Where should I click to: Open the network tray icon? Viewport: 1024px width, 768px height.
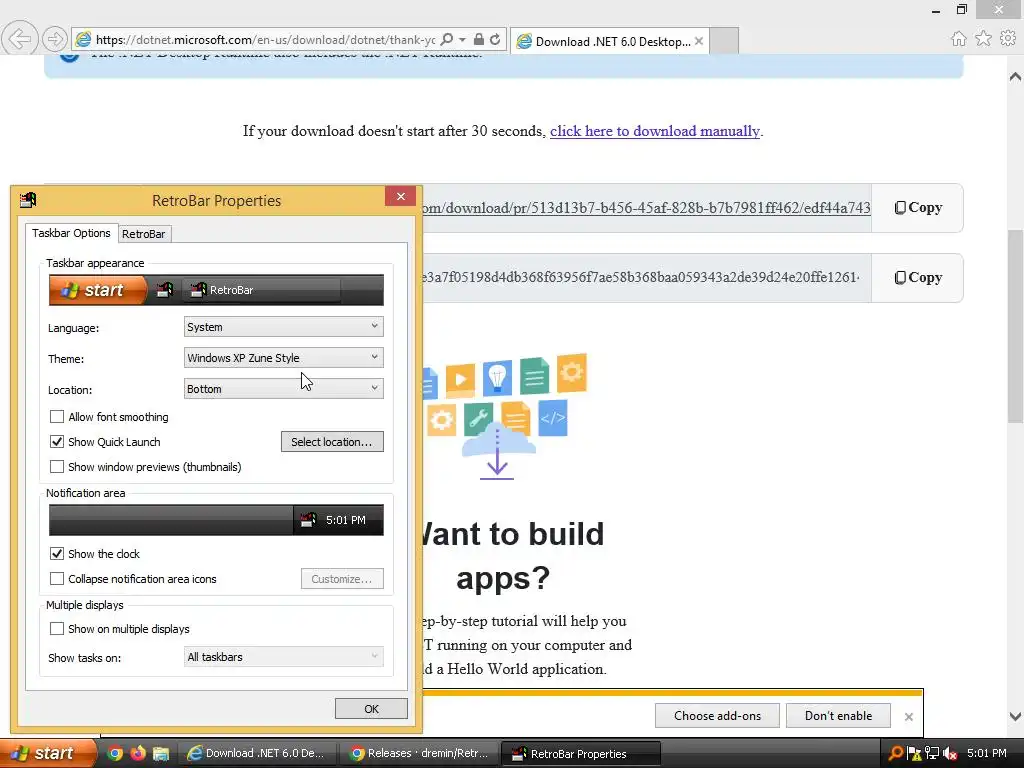click(932, 753)
